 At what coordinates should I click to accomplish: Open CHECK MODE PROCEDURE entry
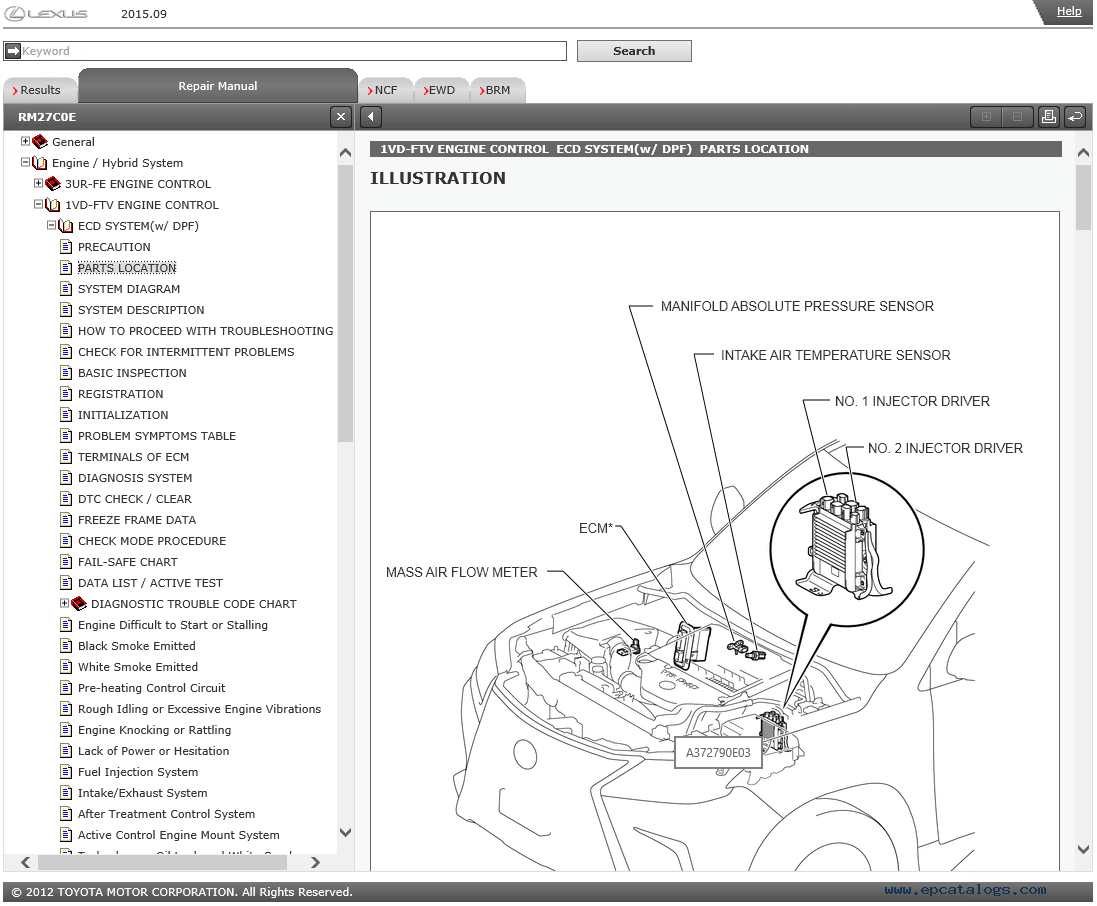click(x=152, y=541)
